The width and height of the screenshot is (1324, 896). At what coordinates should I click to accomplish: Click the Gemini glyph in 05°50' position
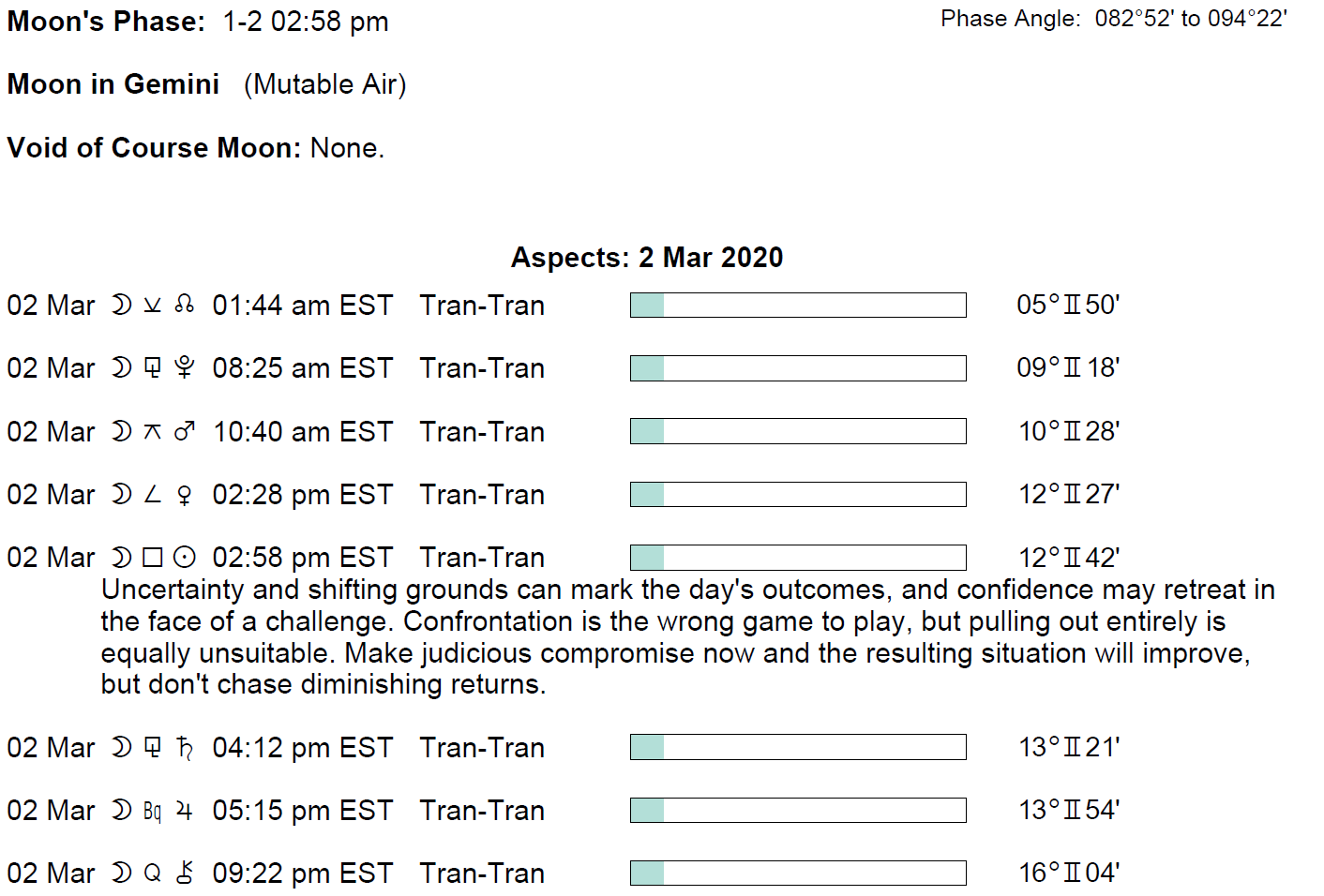(1072, 305)
